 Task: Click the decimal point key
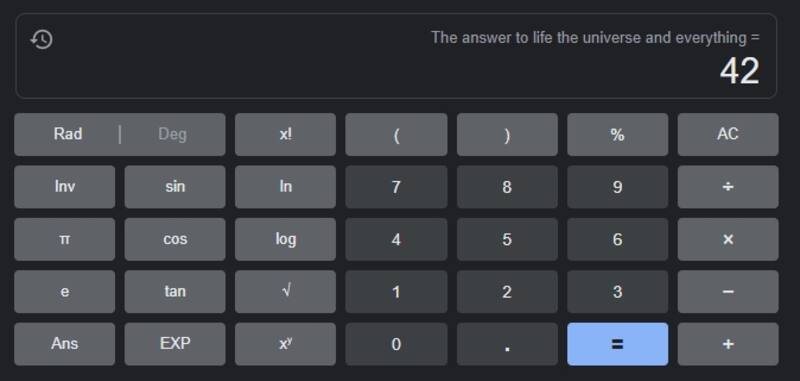(507, 344)
